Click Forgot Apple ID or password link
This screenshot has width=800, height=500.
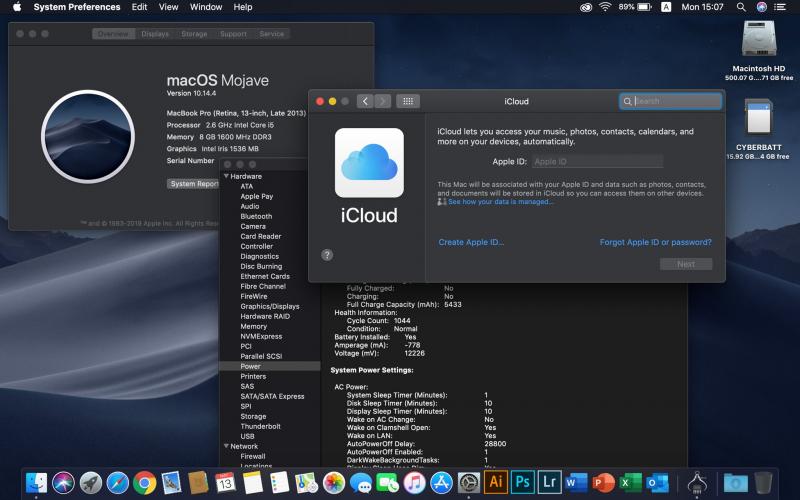coord(656,242)
